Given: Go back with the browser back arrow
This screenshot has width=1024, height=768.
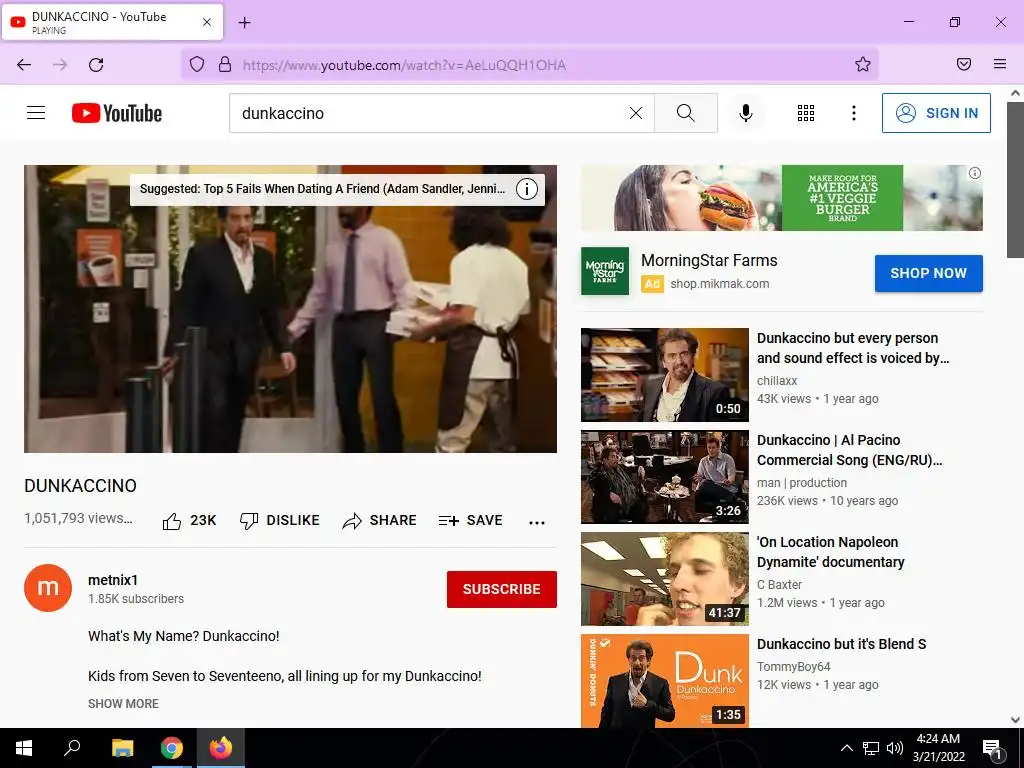Looking at the screenshot, I should pyautogui.click(x=24, y=65).
